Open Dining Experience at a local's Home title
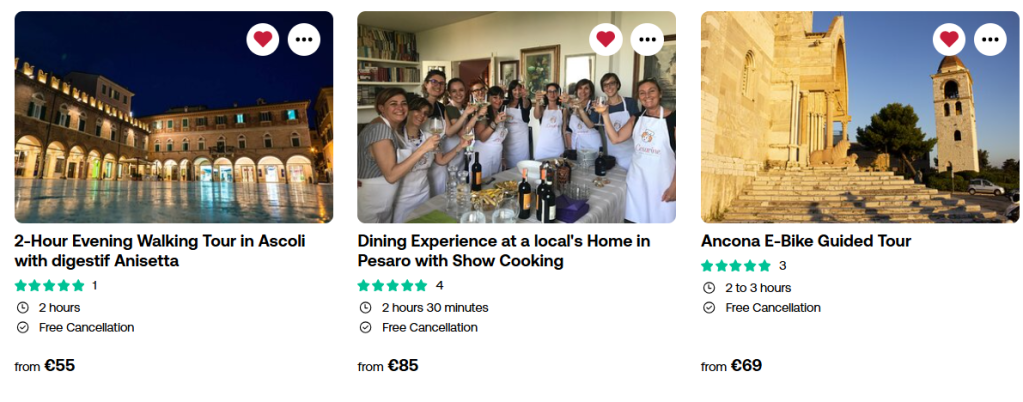This screenshot has width=1023, height=402. click(504, 251)
